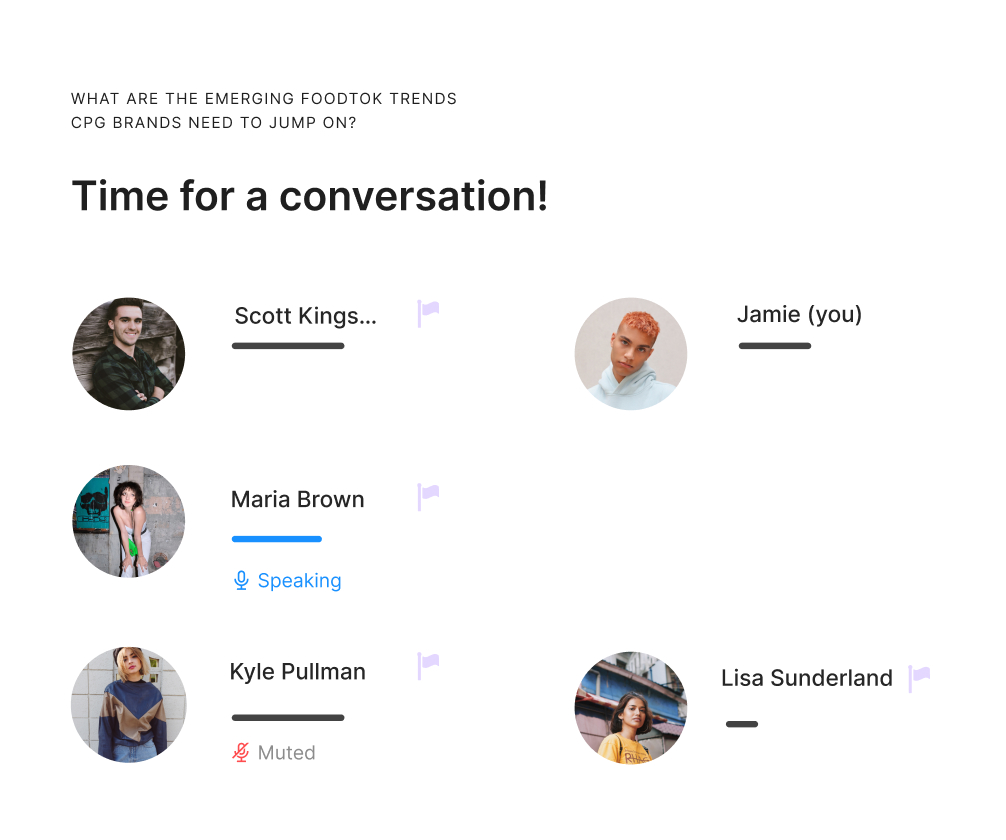Image resolution: width=1006 pixels, height=840 pixels.
Task: Click the Kyle Pullman name text
Action: (298, 672)
